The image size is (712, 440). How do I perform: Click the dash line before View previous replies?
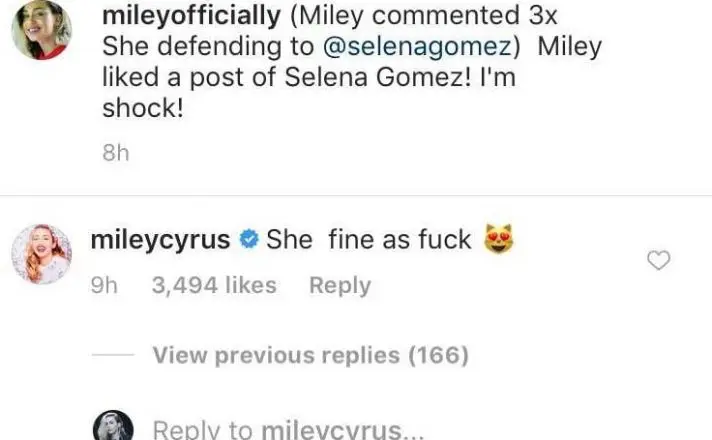(111, 355)
